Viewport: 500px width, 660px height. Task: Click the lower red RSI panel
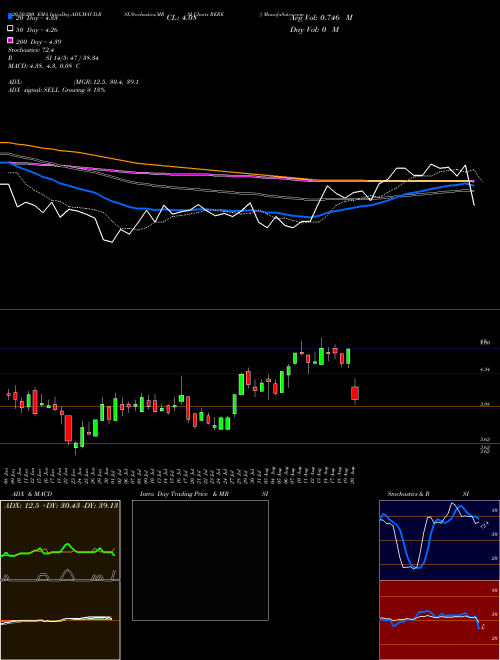[439, 620]
